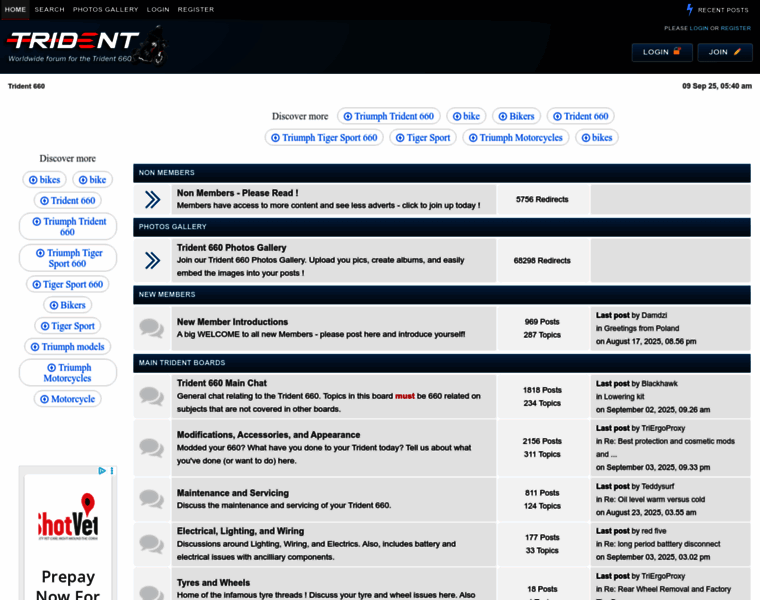This screenshot has width=760, height=600.
Task: Click the speech bubble icon beside Modifications, Accessories board
Action: point(152,447)
